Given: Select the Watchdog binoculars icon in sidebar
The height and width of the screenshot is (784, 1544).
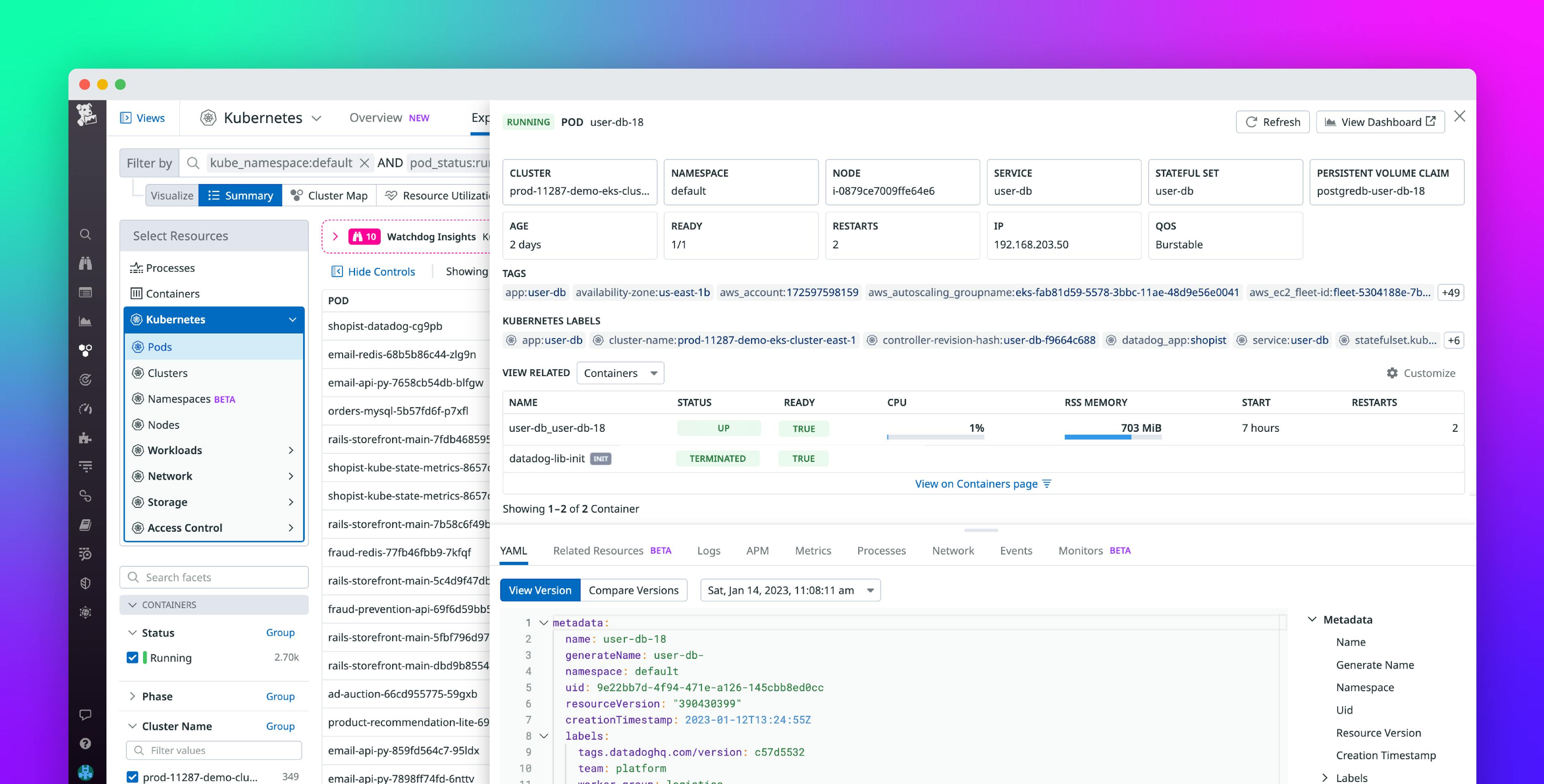Looking at the screenshot, I should 86,263.
